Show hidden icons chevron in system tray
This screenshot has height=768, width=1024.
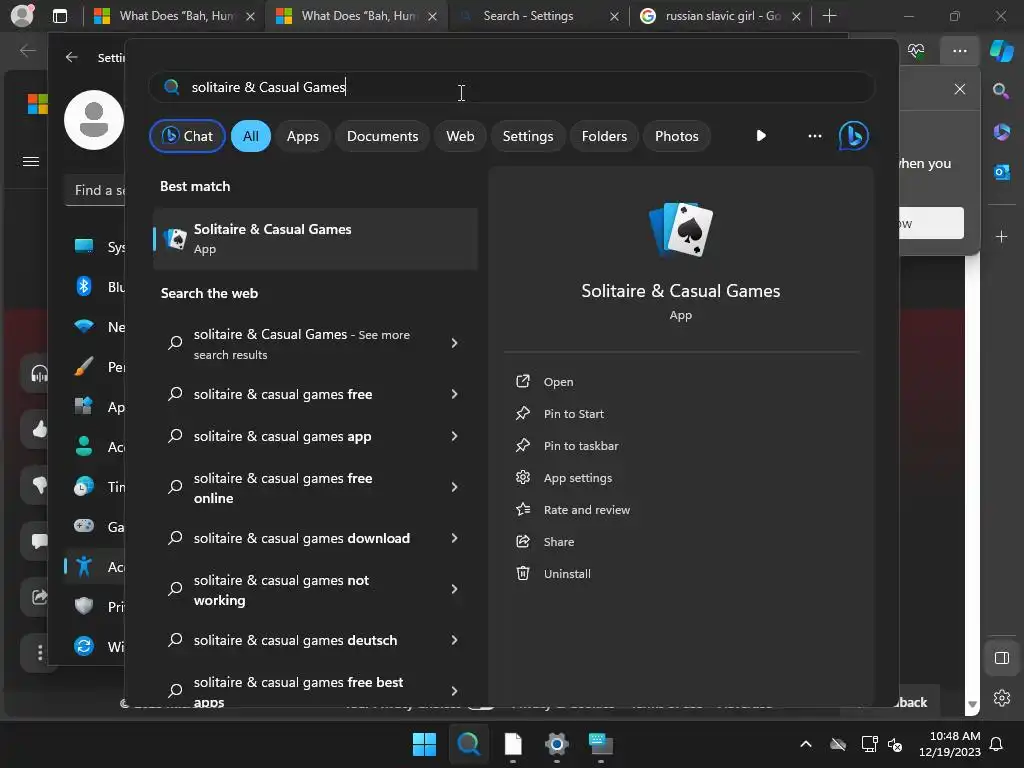tap(806, 744)
